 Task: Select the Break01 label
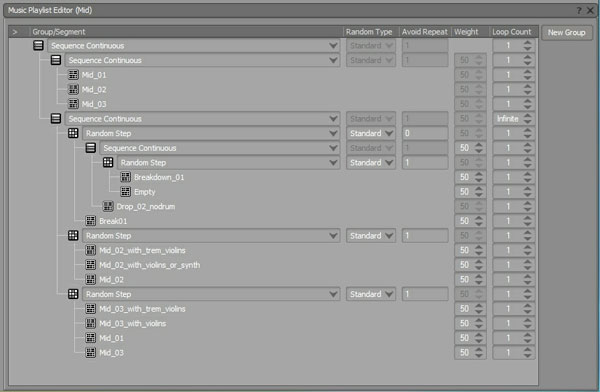click(x=113, y=221)
